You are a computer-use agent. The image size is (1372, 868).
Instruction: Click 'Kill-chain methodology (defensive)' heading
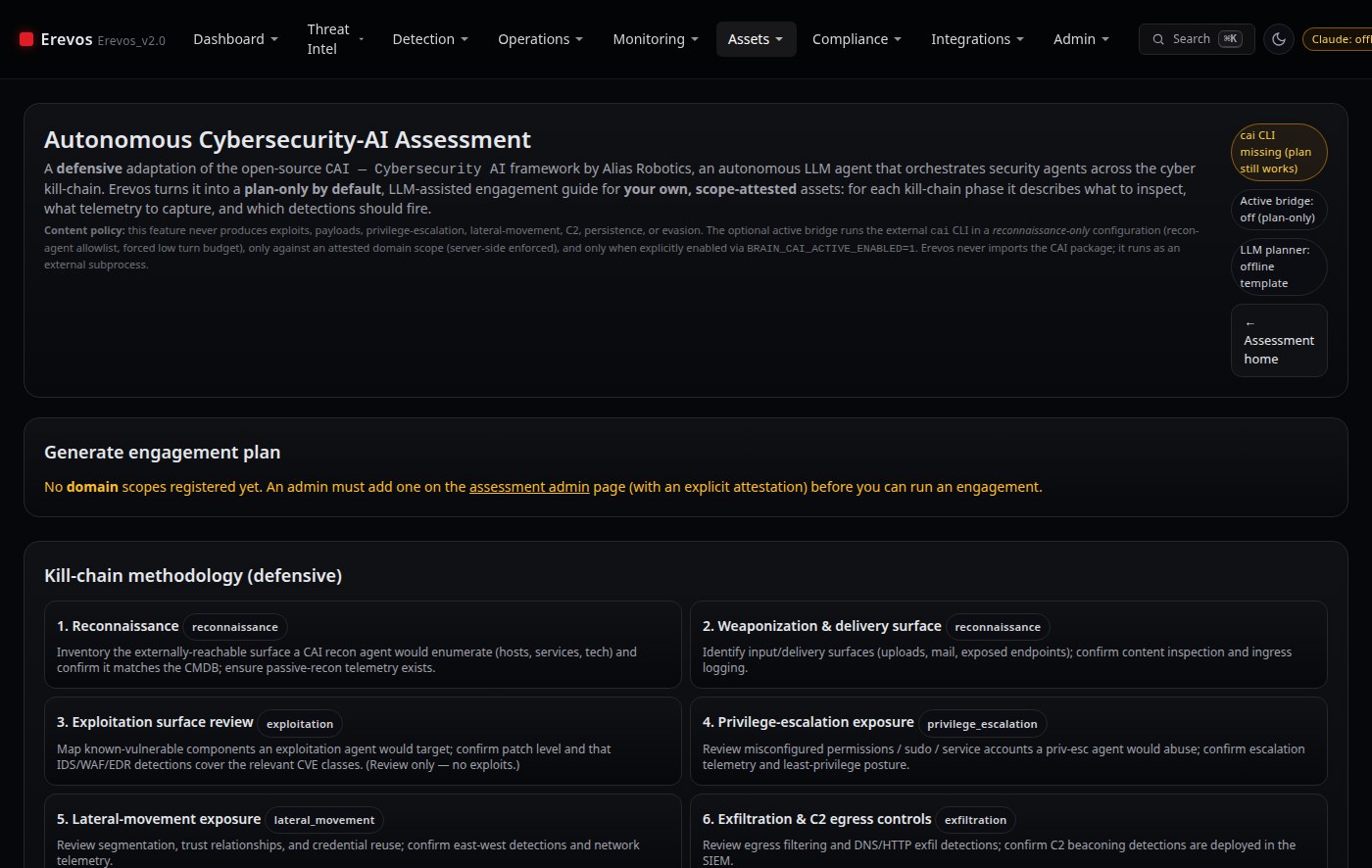tap(193, 576)
